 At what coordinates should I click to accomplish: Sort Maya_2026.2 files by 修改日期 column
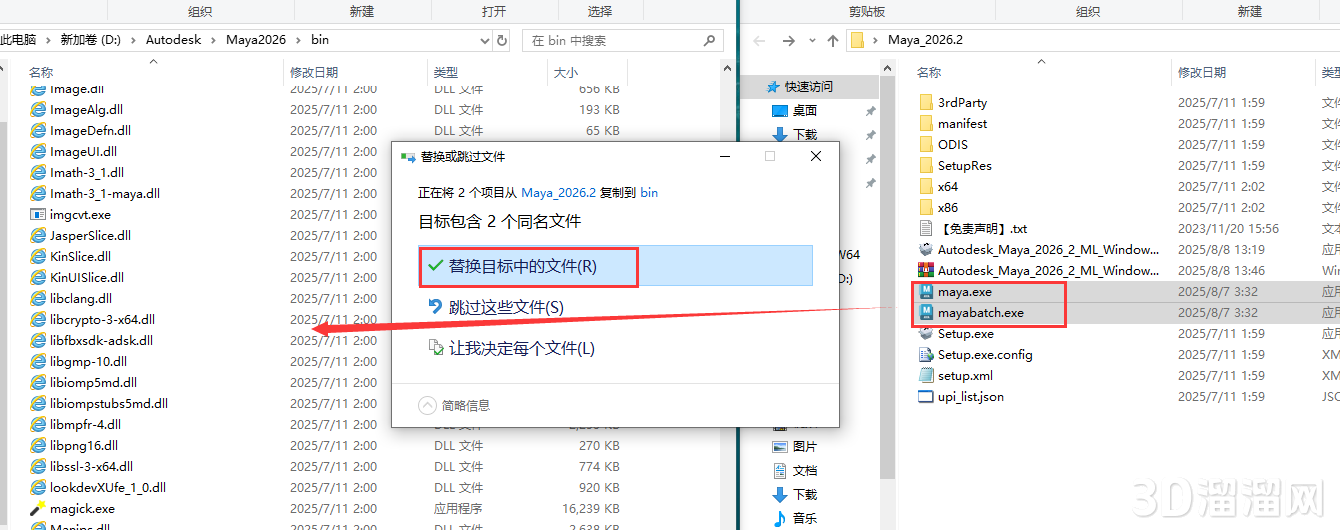1202,73
